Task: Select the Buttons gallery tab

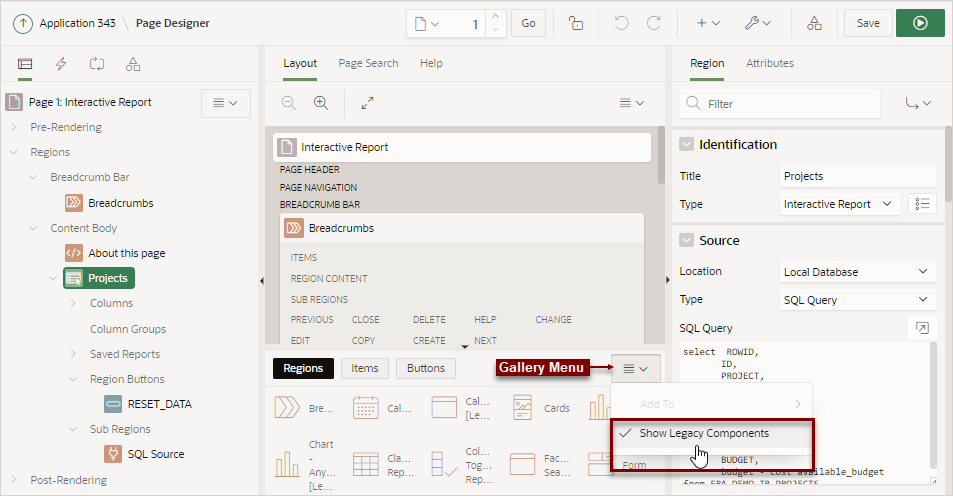Action: click(425, 368)
